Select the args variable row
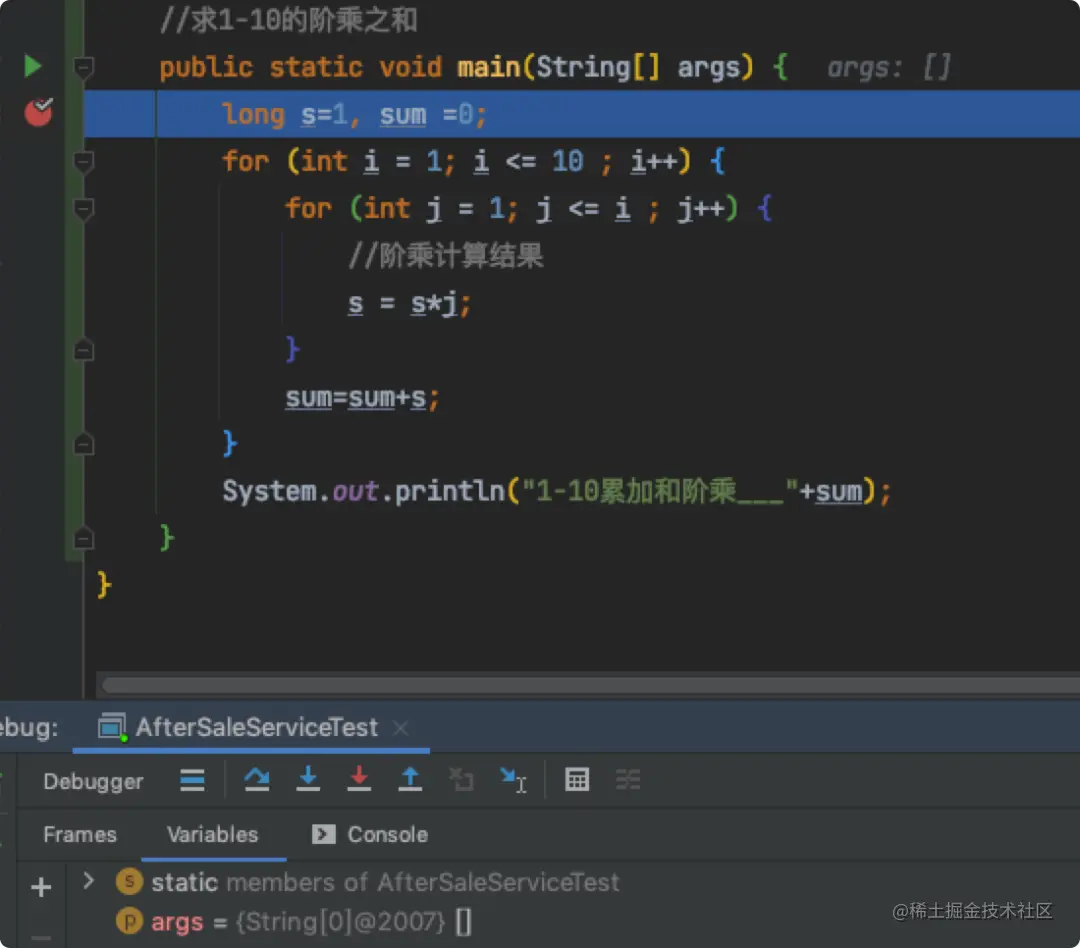Viewport: 1080px width, 948px height. (311, 922)
